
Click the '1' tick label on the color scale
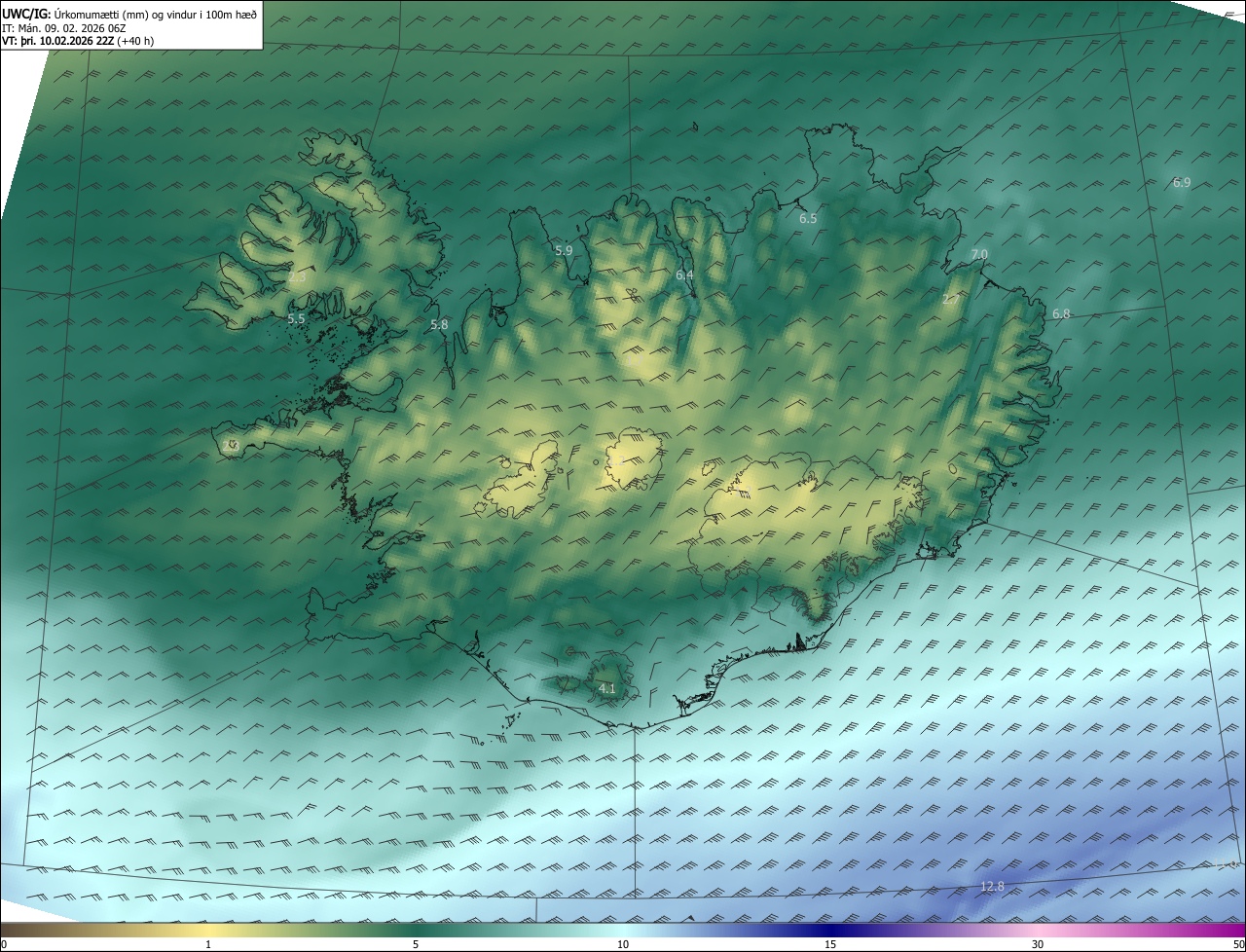[x=208, y=944]
